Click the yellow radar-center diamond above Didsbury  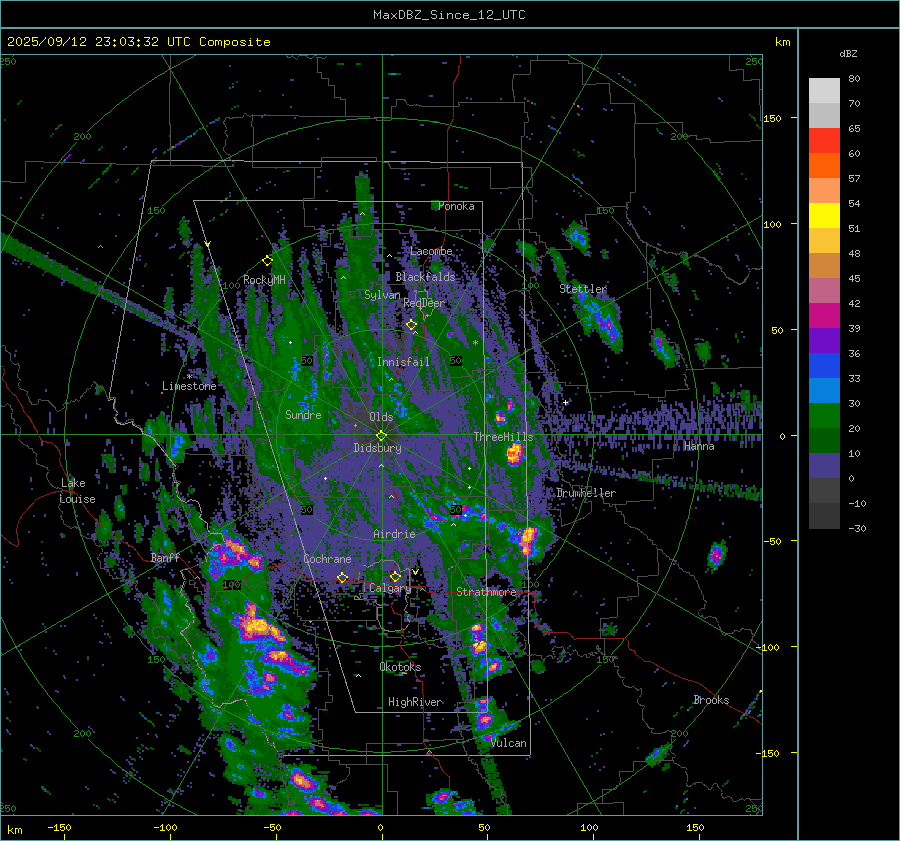(x=381, y=436)
